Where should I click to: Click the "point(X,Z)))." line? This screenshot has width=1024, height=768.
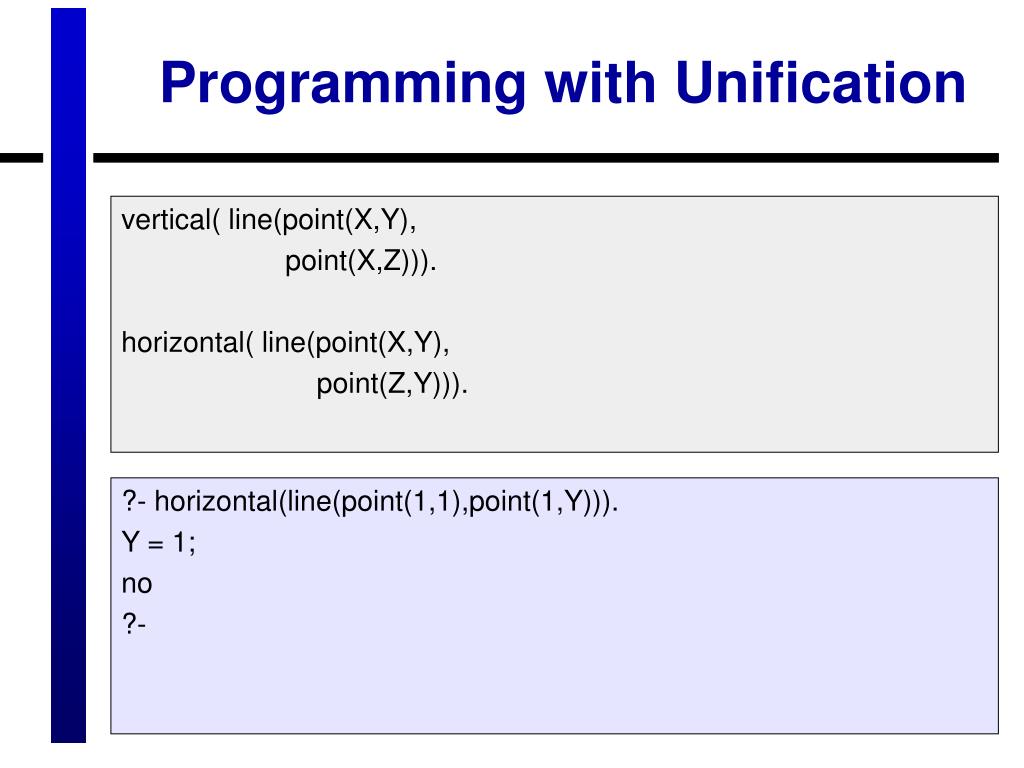point(361,262)
